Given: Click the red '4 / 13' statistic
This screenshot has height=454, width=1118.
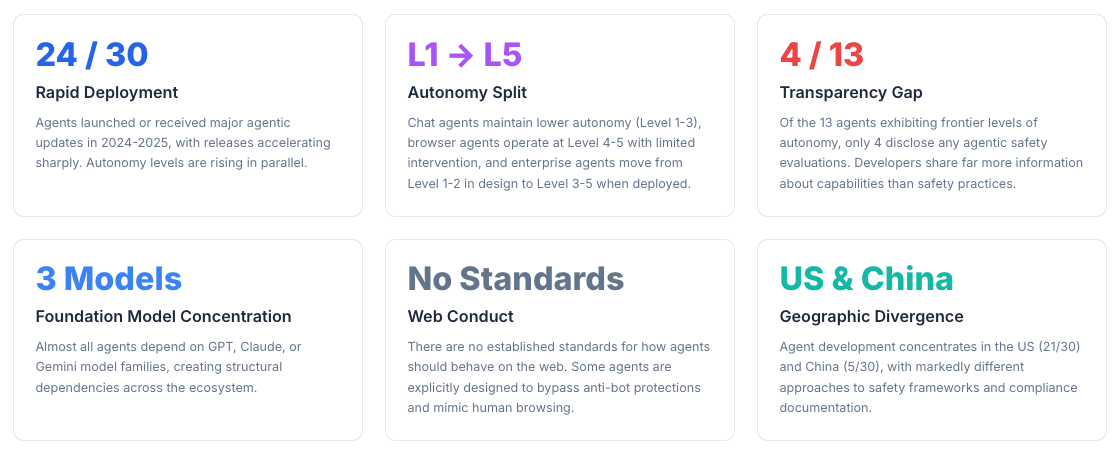Looking at the screenshot, I should point(821,54).
